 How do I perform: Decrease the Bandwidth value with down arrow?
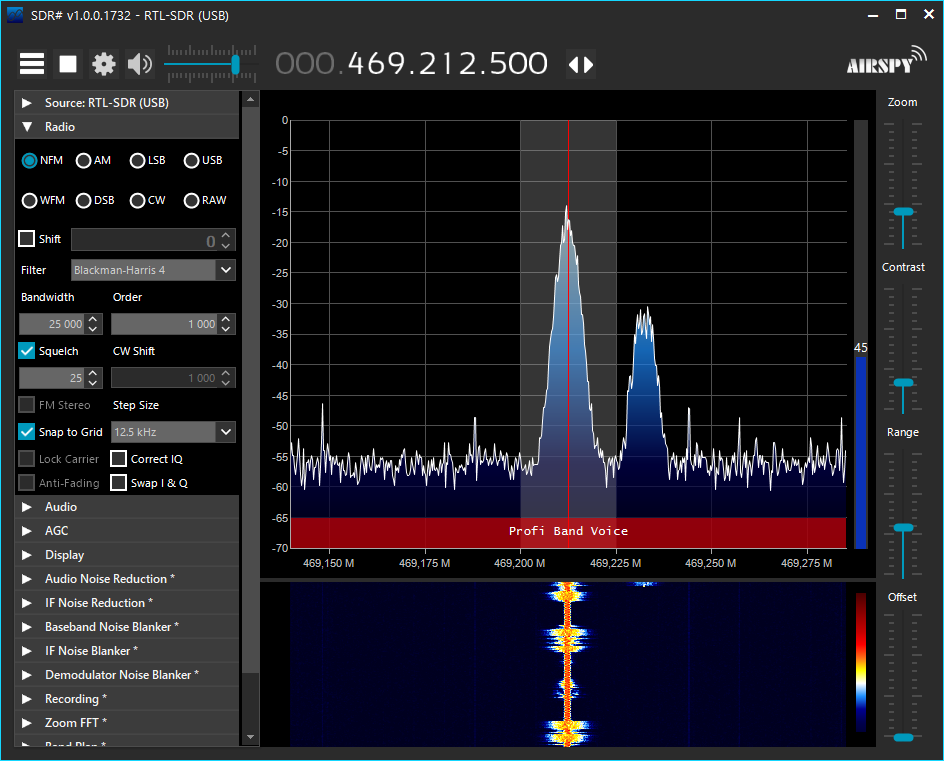pos(93,329)
